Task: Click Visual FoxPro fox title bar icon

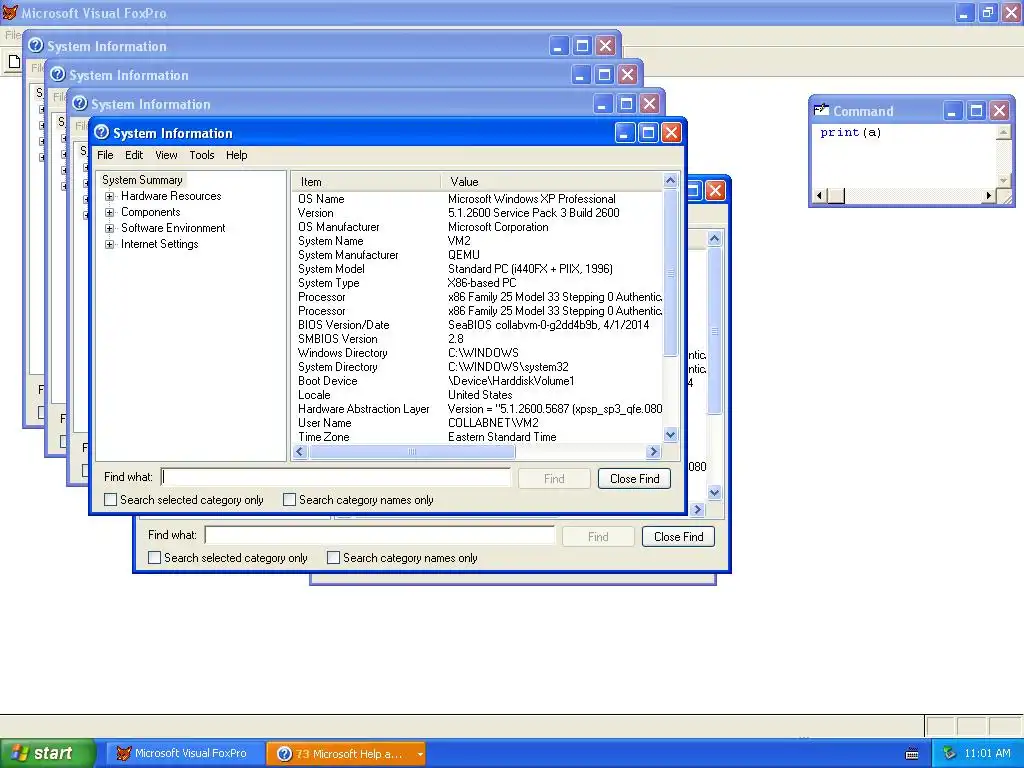Action: 10,12
